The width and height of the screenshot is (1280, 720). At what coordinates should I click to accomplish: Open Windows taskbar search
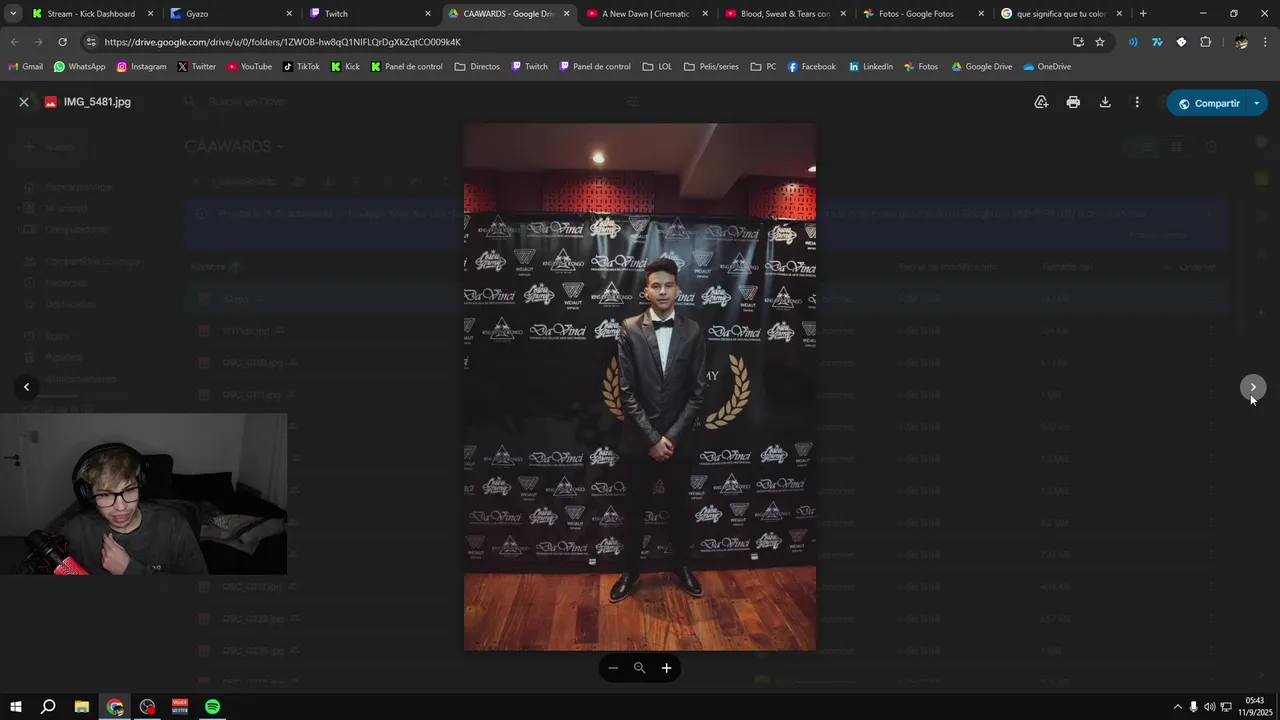(x=48, y=707)
